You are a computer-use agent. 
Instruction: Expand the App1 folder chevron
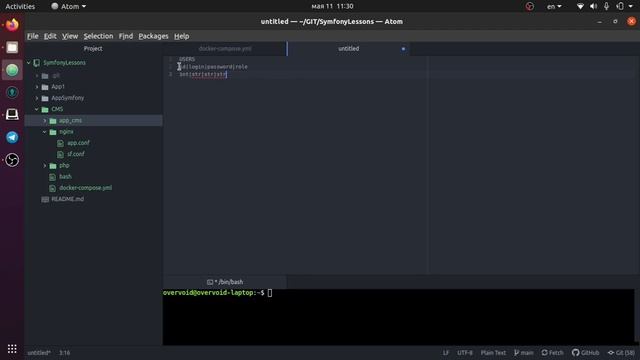37,87
